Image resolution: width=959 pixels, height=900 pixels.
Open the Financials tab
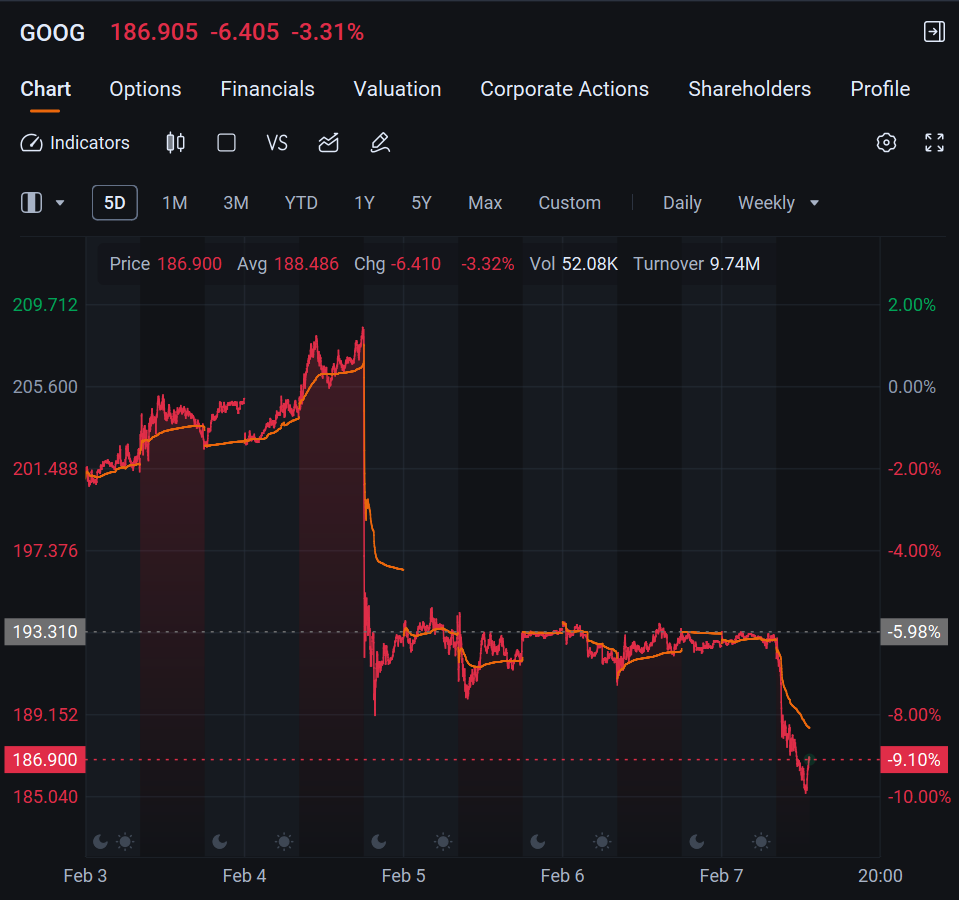267,89
